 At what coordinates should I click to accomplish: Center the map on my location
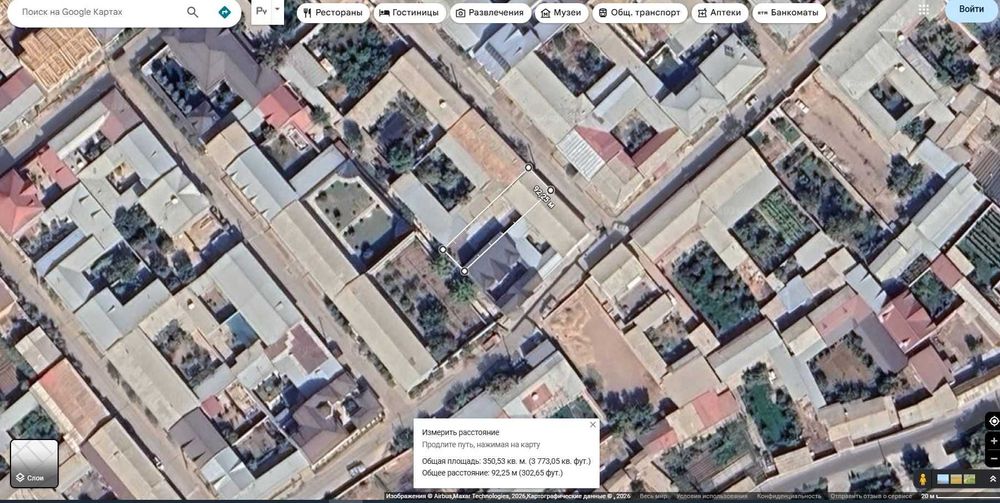992,421
